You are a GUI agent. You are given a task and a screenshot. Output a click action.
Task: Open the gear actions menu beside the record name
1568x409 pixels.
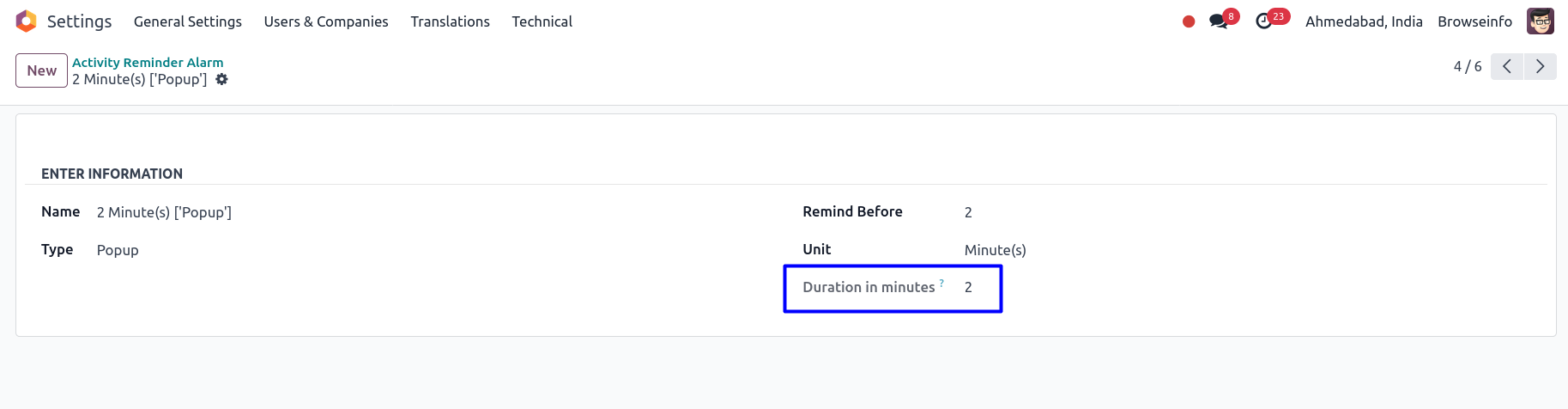click(221, 79)
